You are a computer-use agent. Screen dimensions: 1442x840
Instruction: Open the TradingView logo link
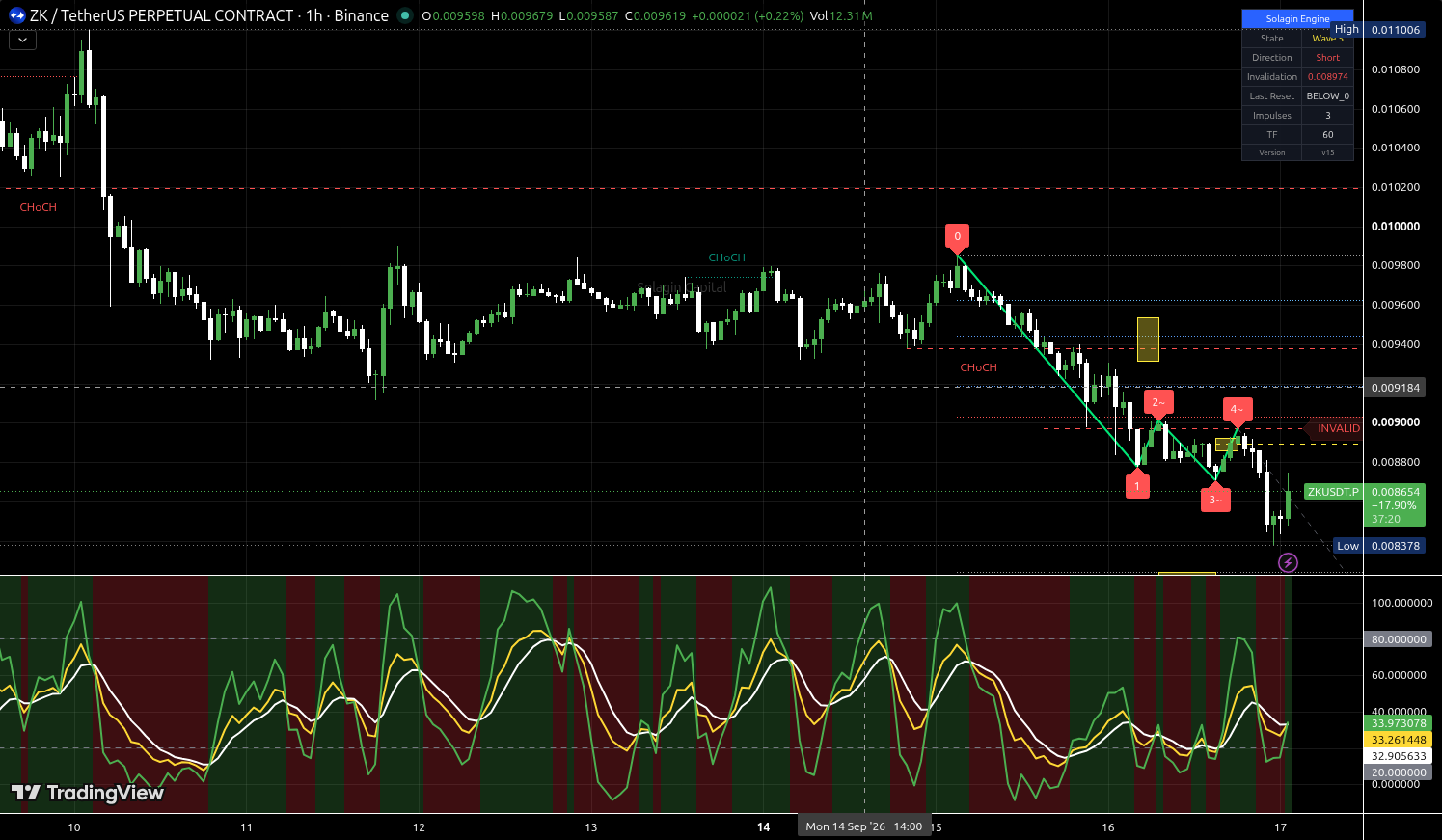click(x=88, y=793)
